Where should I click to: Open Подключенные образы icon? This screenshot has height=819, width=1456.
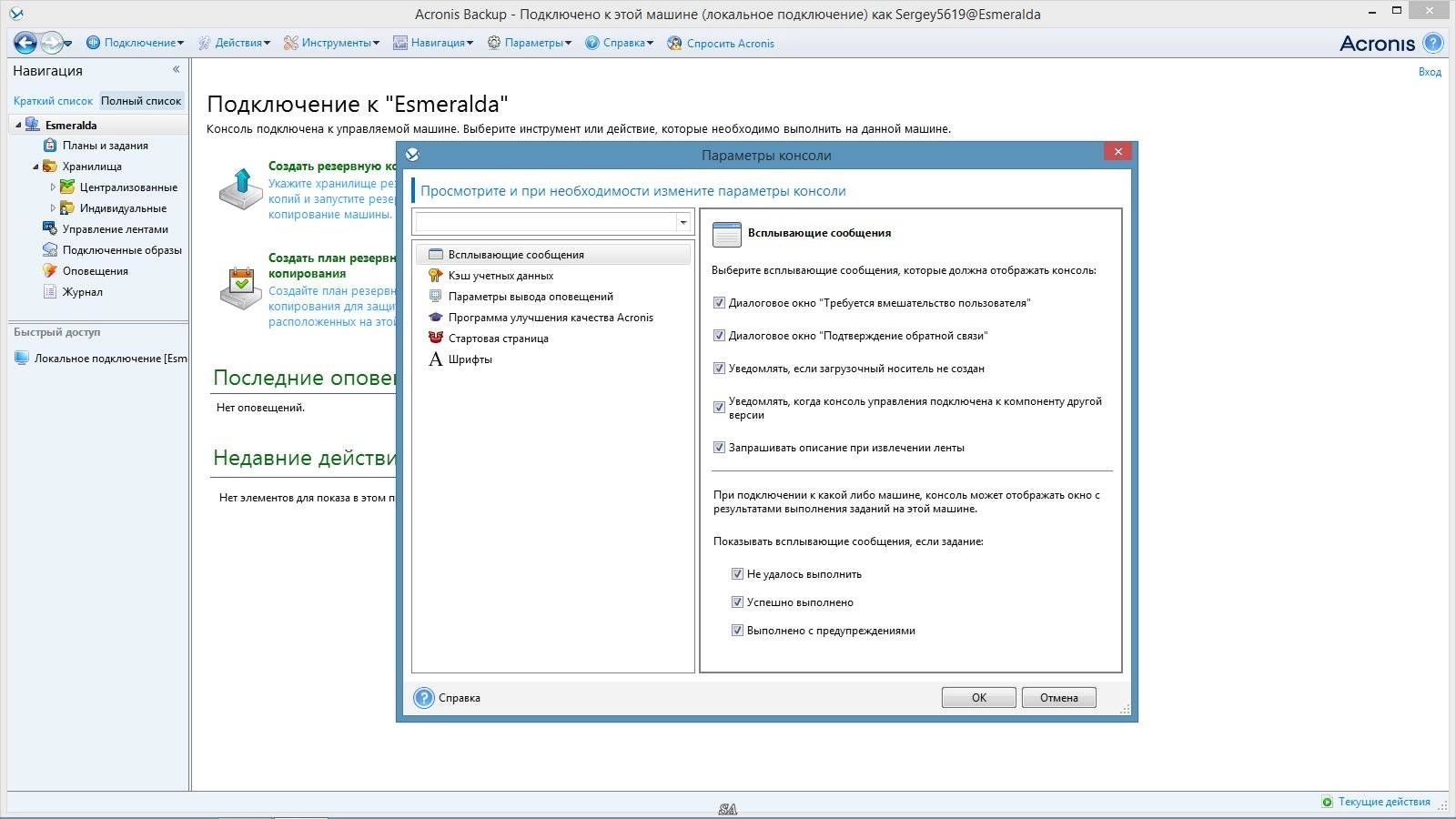50,250
